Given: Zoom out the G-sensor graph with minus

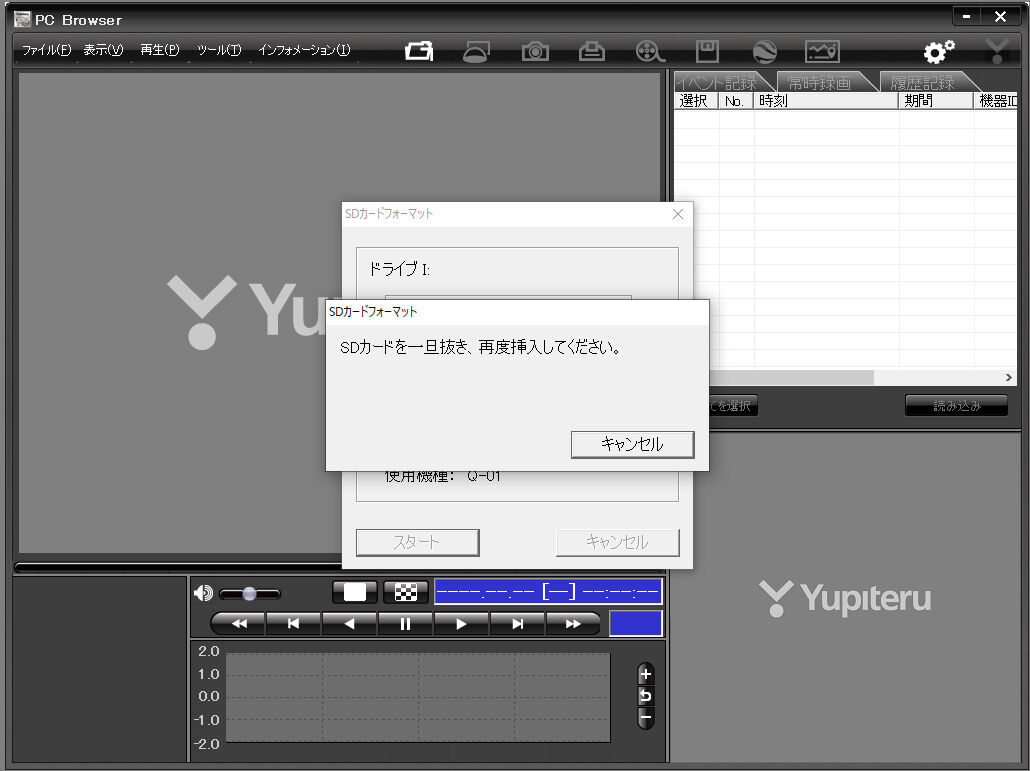Looking at the screenshot, I should (x=646, y=718).
